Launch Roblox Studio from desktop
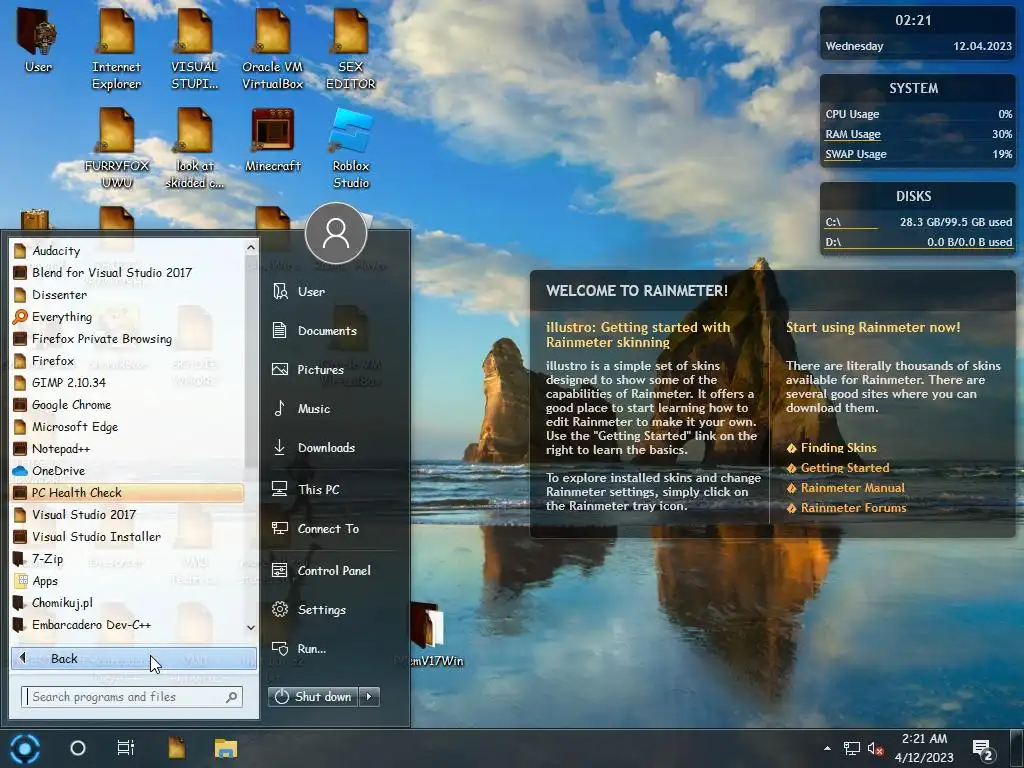Viewport: 1024px width, 768px height. 351,148
